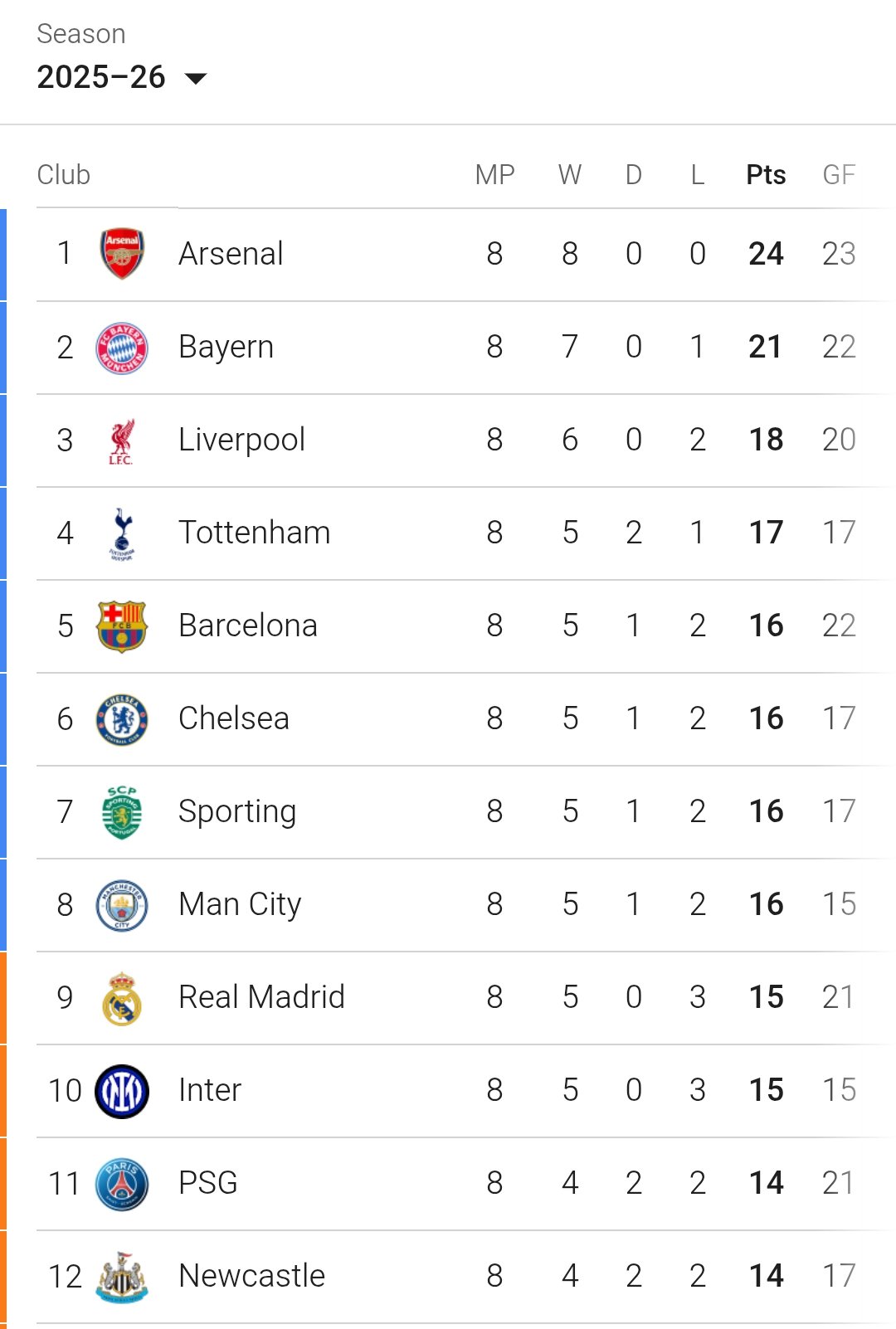
Task: Click the Tottenham cockerel crest
Action: 122,533
